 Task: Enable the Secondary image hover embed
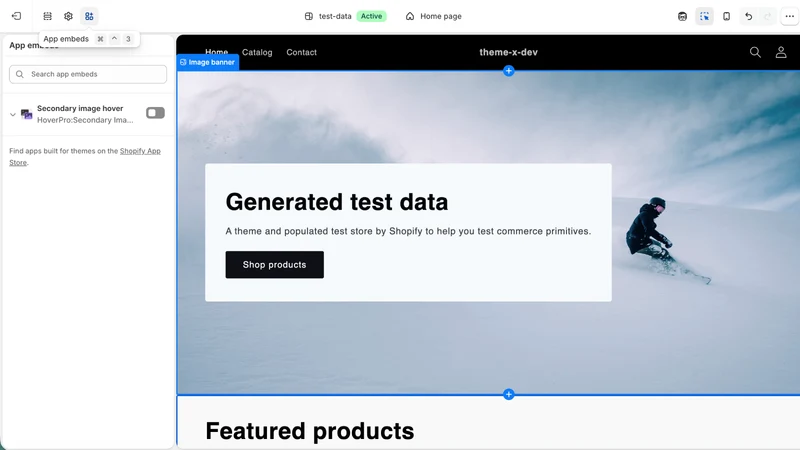(155, 113)
